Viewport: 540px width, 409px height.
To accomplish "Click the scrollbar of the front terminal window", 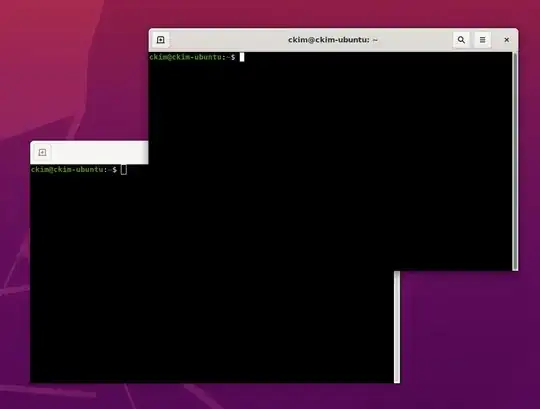I will pos(515,161).
